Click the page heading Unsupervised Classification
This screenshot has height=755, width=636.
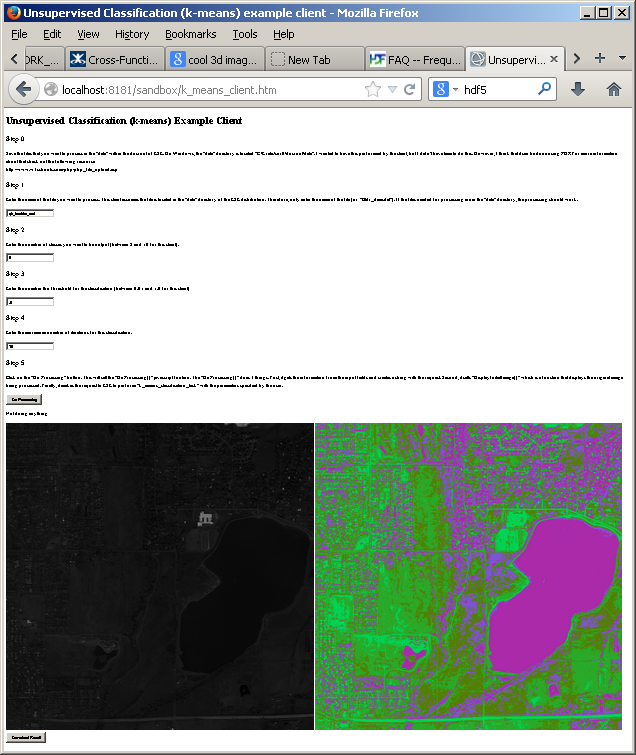click(x=124, y=120)
